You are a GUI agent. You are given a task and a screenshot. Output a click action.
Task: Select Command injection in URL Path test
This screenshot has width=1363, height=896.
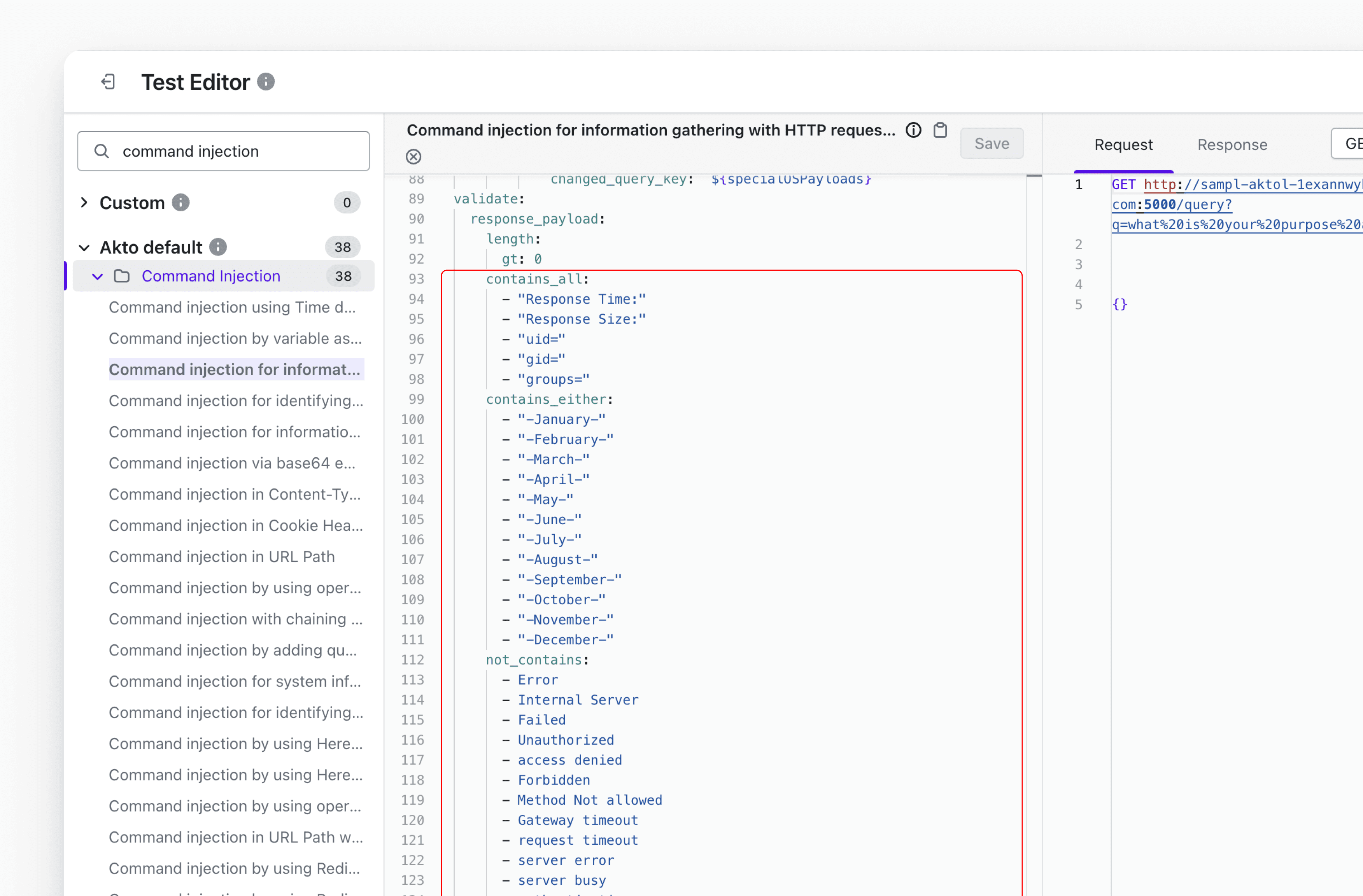(222, 556)
